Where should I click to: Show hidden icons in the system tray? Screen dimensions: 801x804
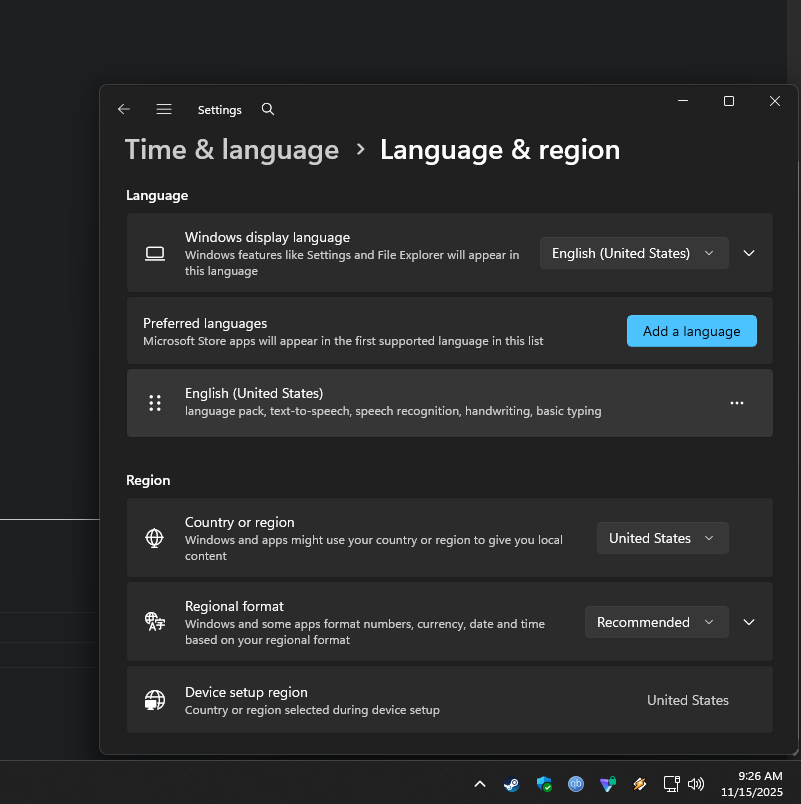click(479, 783)
